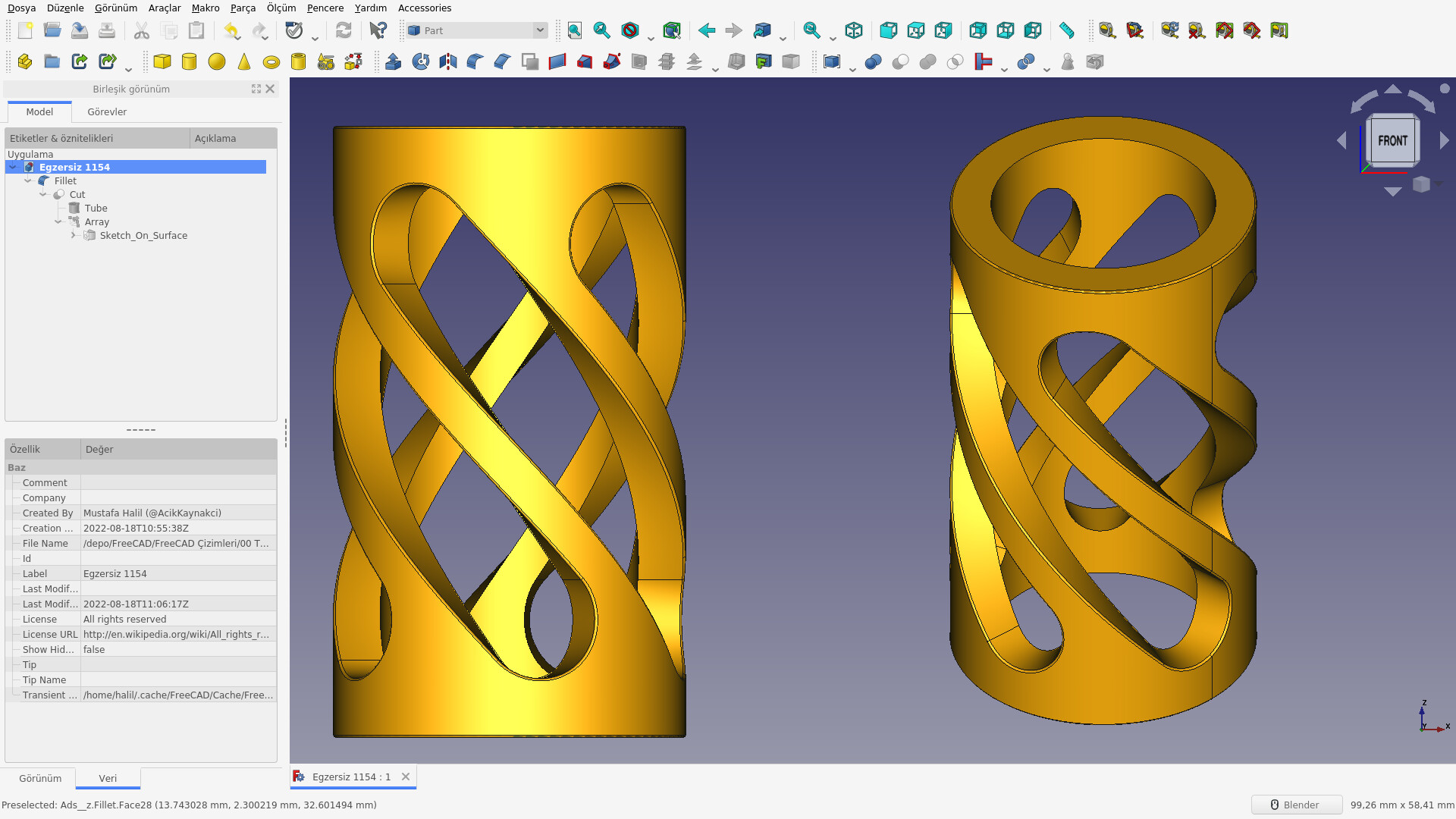Select the Tube item in the model tree

click(x=95, y=208)
